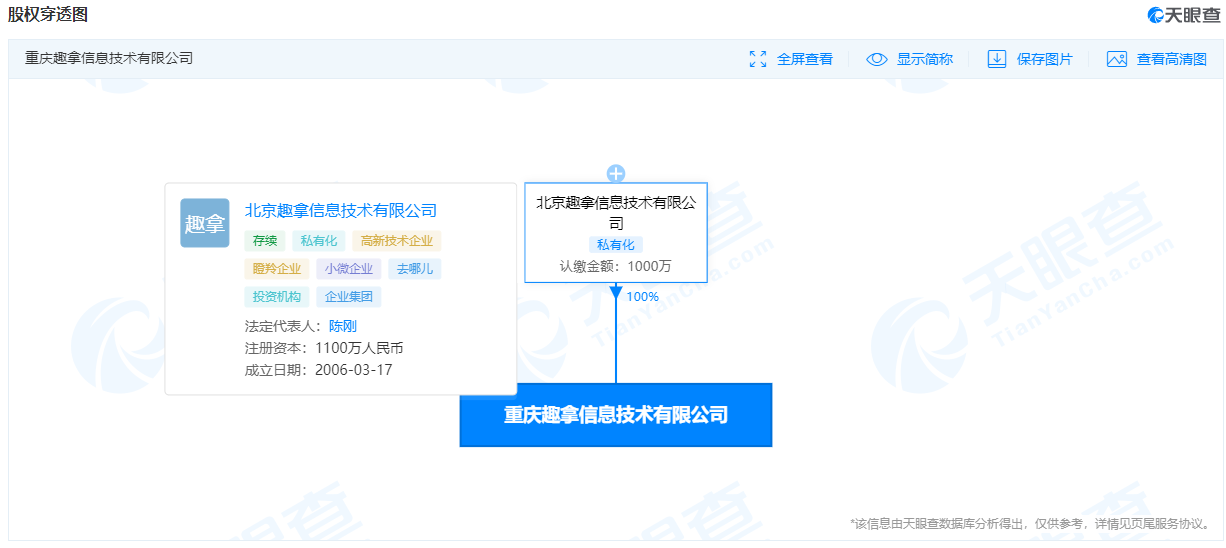Click the HD picture icon
This screenshot has height=548, width=1226.
point(1117,59)
